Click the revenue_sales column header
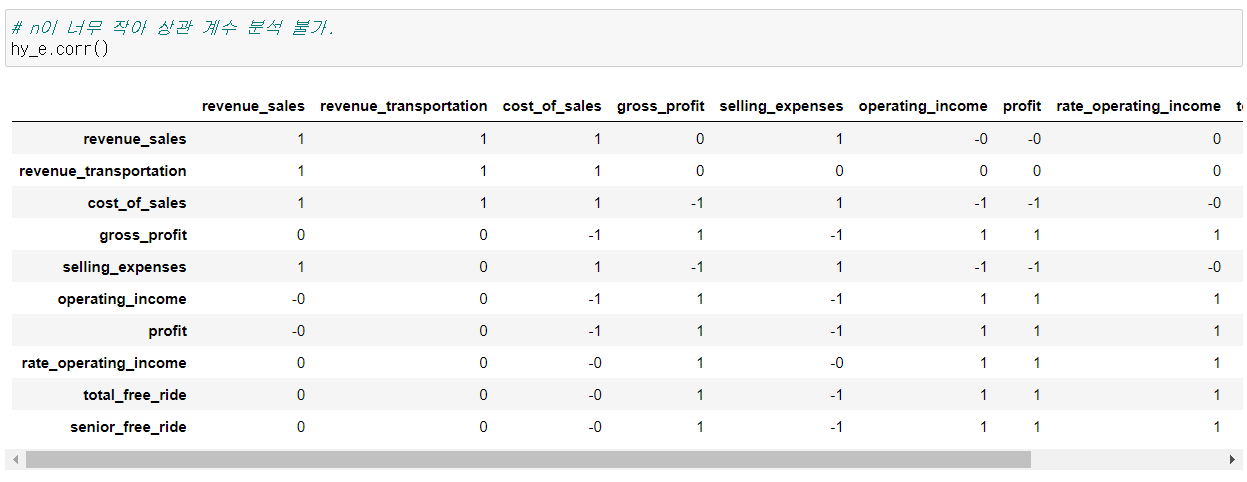The height and width of the screenshot is (482, 1247). click(253, 106)
